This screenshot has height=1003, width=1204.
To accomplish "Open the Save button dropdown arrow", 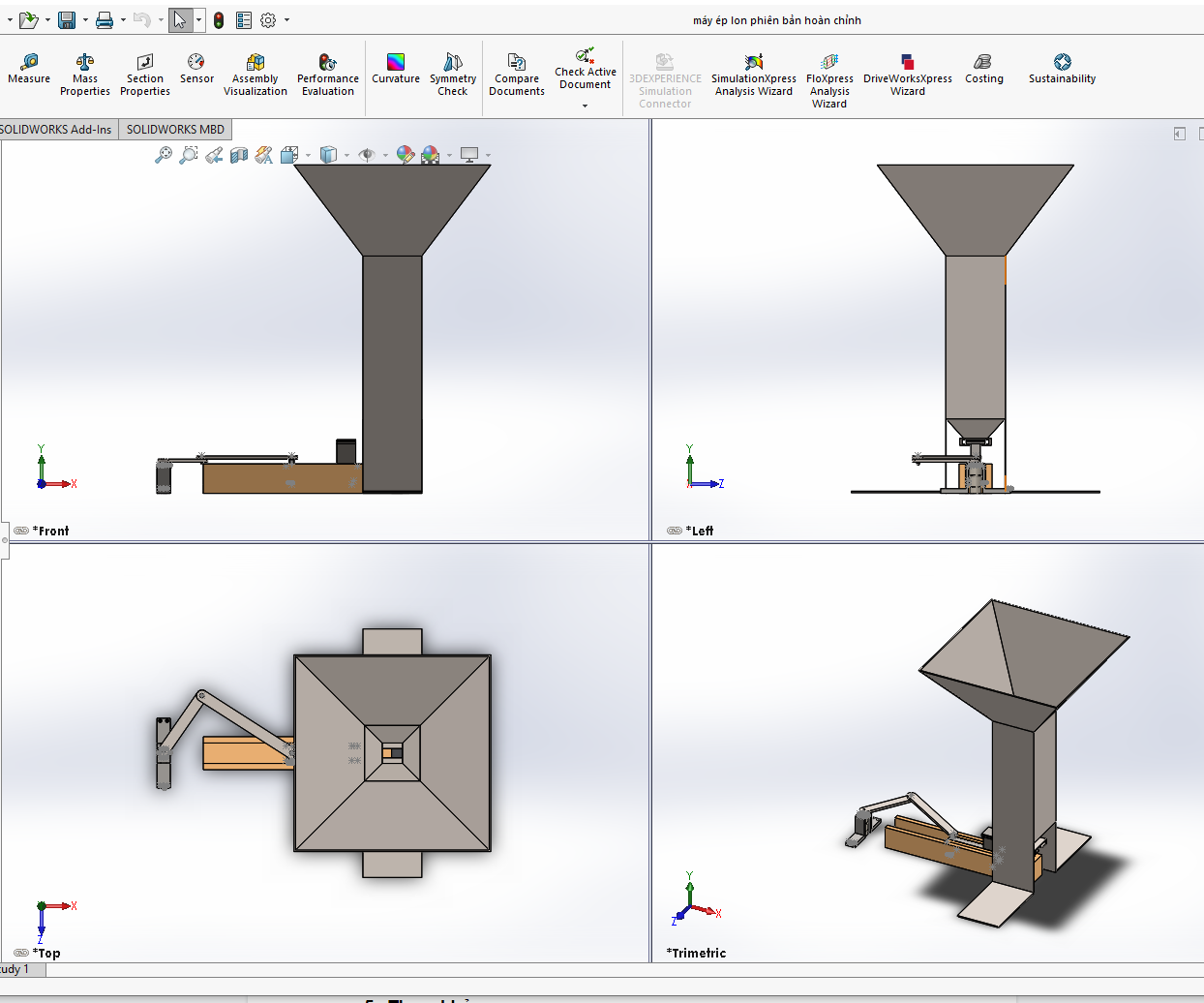I will [x=85, y=19].
